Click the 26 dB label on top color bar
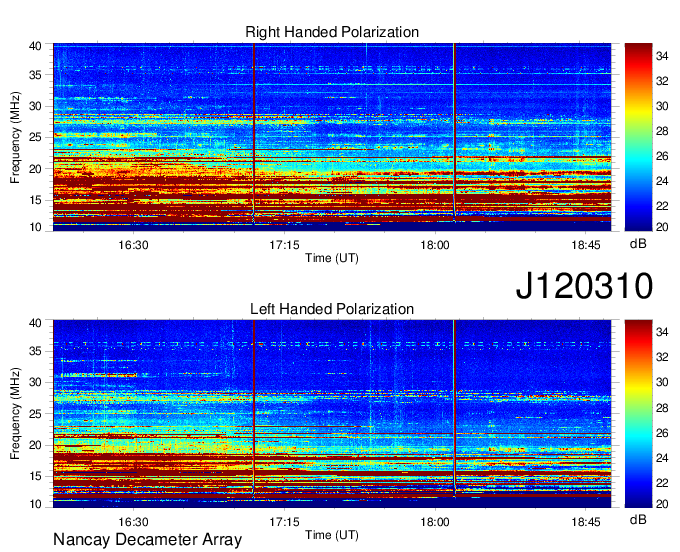The height and width of the screenshot is (552, 680). coord(662,156)
